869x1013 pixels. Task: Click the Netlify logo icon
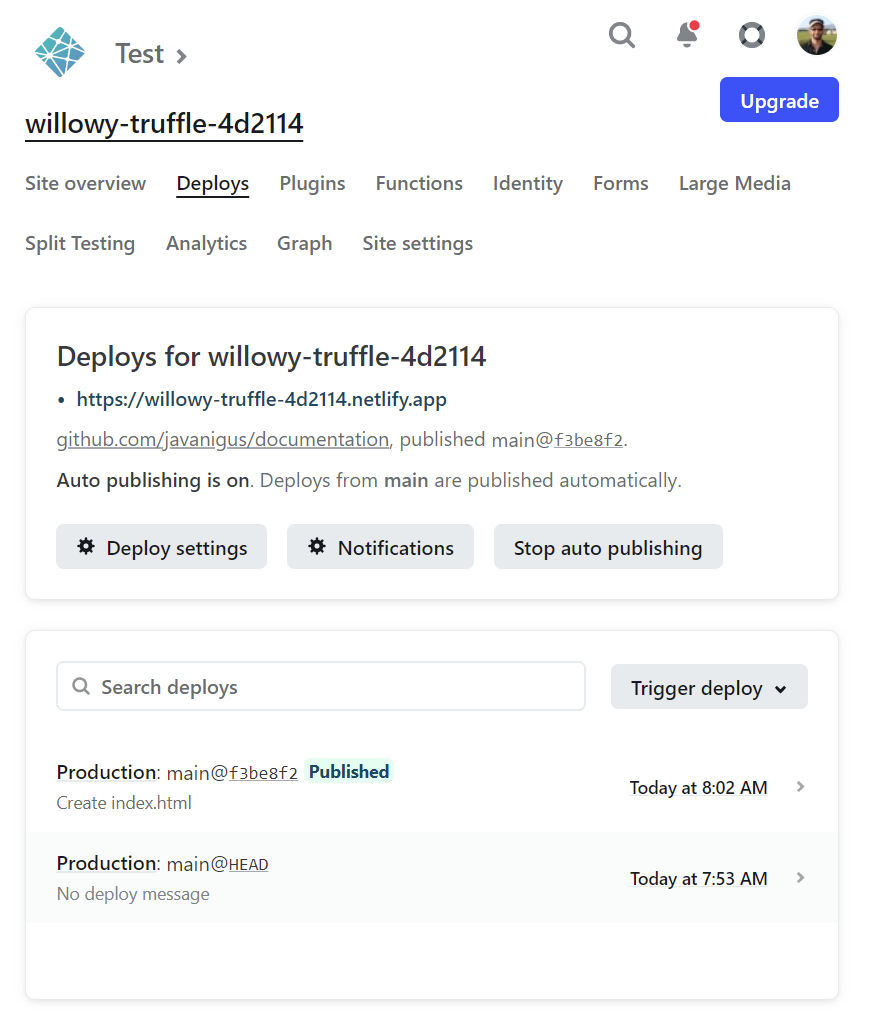pos(59,52)
